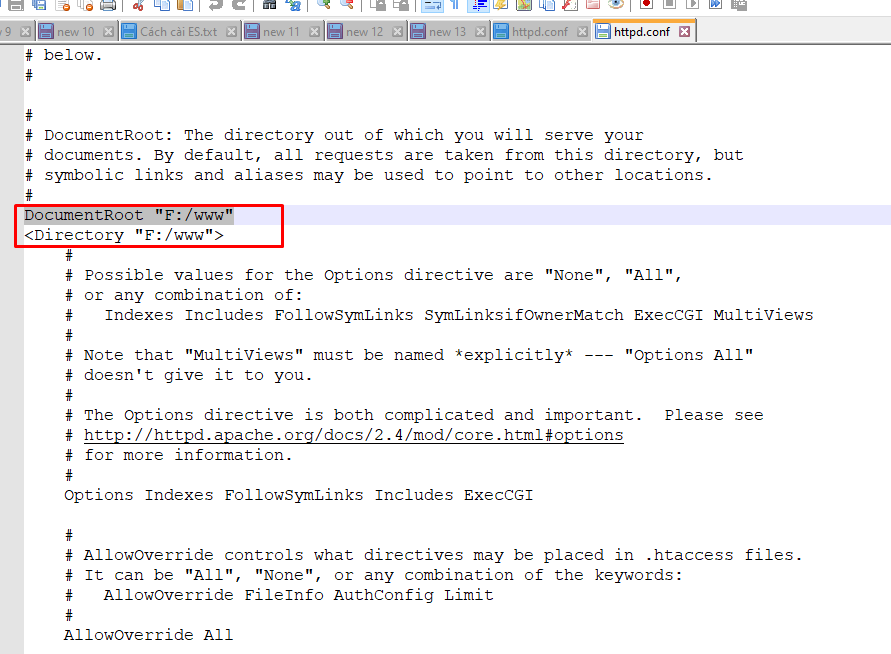Click the Run Macro Multiple Times icon
Viewport: 891px width, 654px height.
[x=717, y=5]
